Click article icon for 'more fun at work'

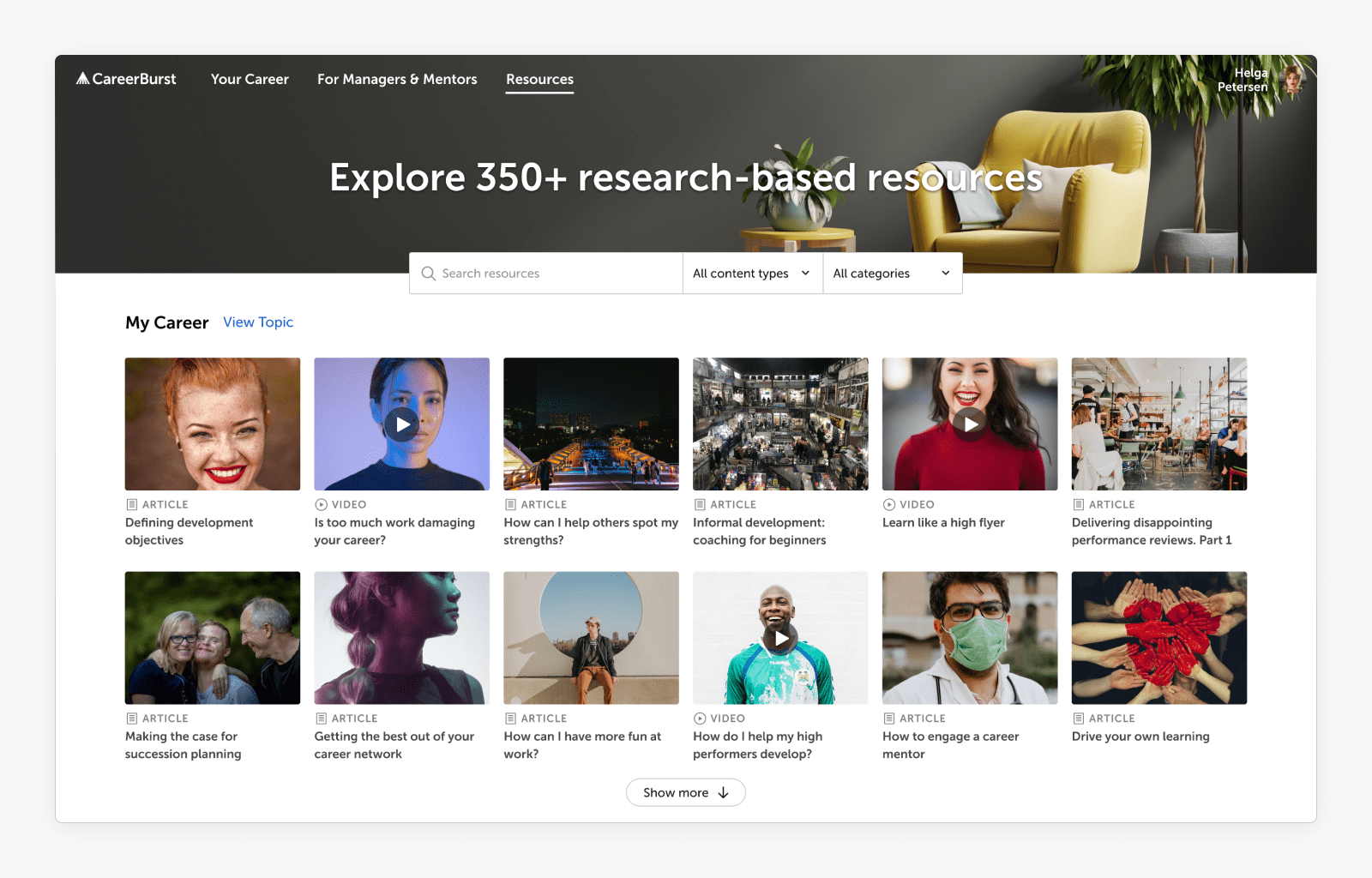coord(511,719)
